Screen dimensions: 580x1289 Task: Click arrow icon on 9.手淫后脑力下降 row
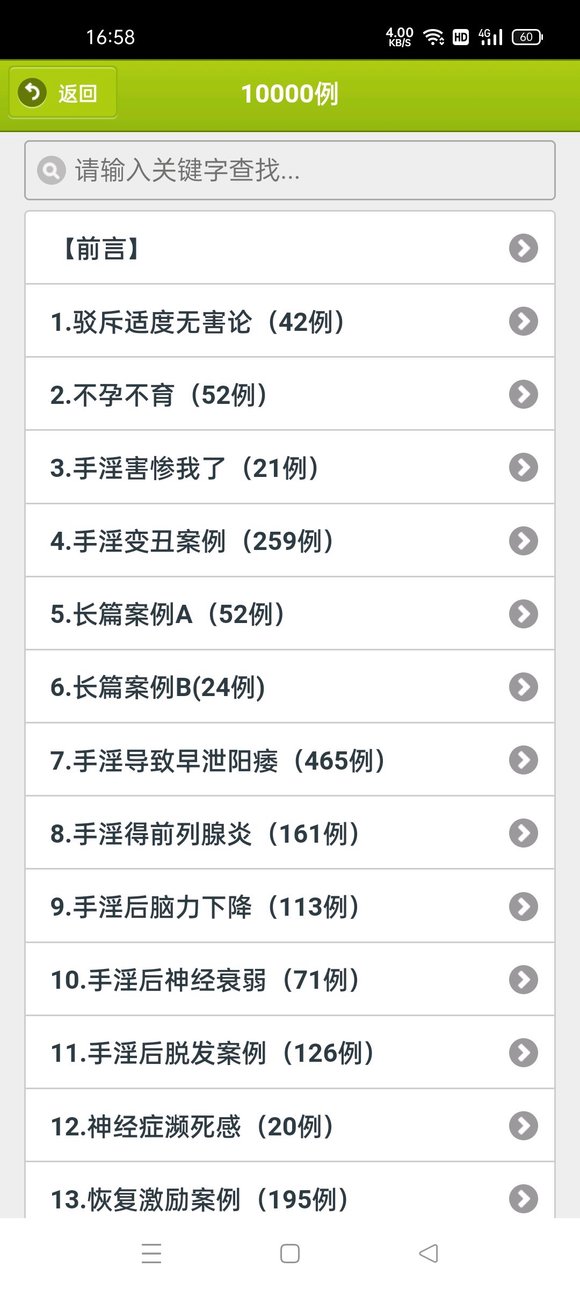[523, 906]
